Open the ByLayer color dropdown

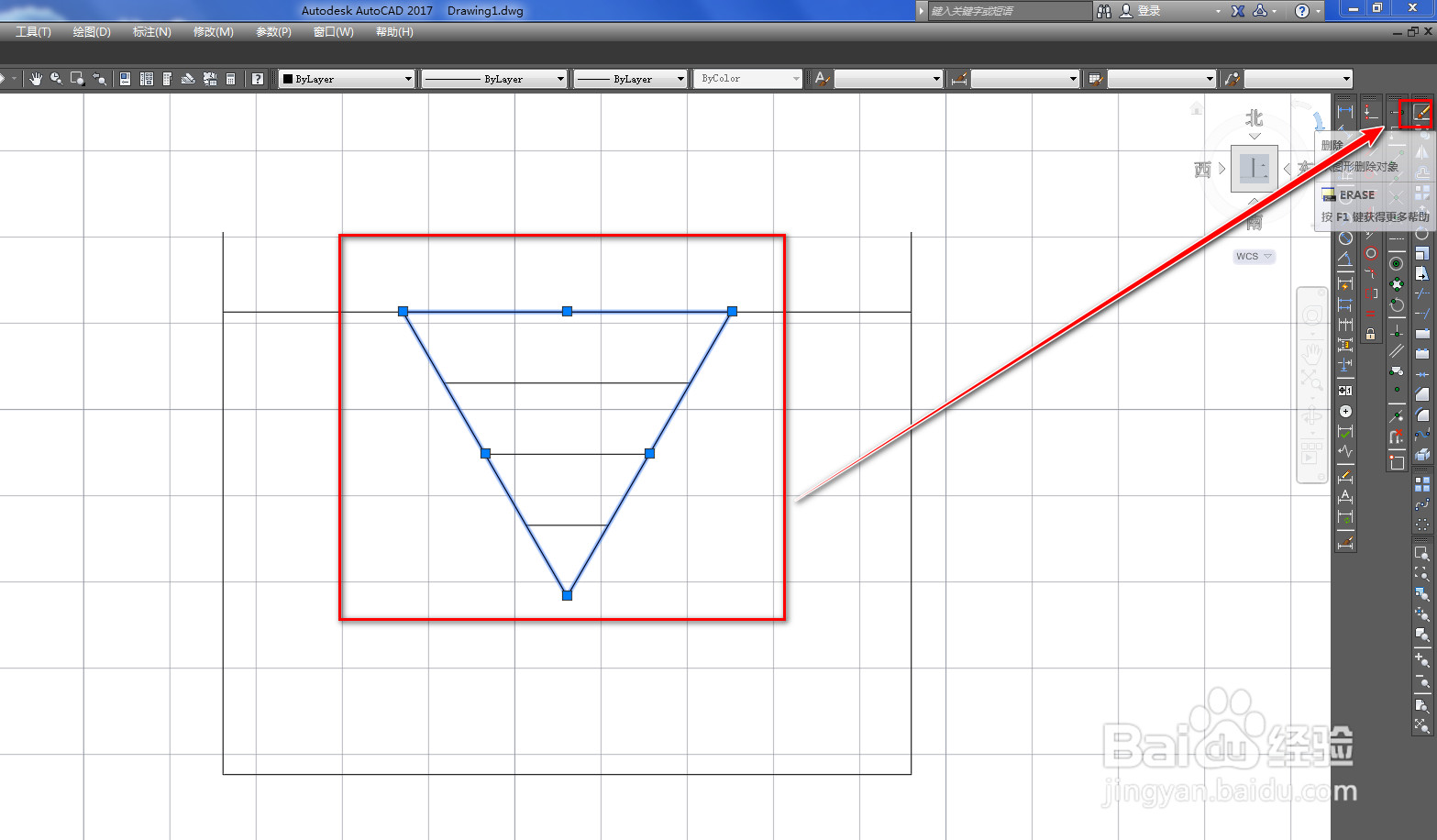[347, 79]
